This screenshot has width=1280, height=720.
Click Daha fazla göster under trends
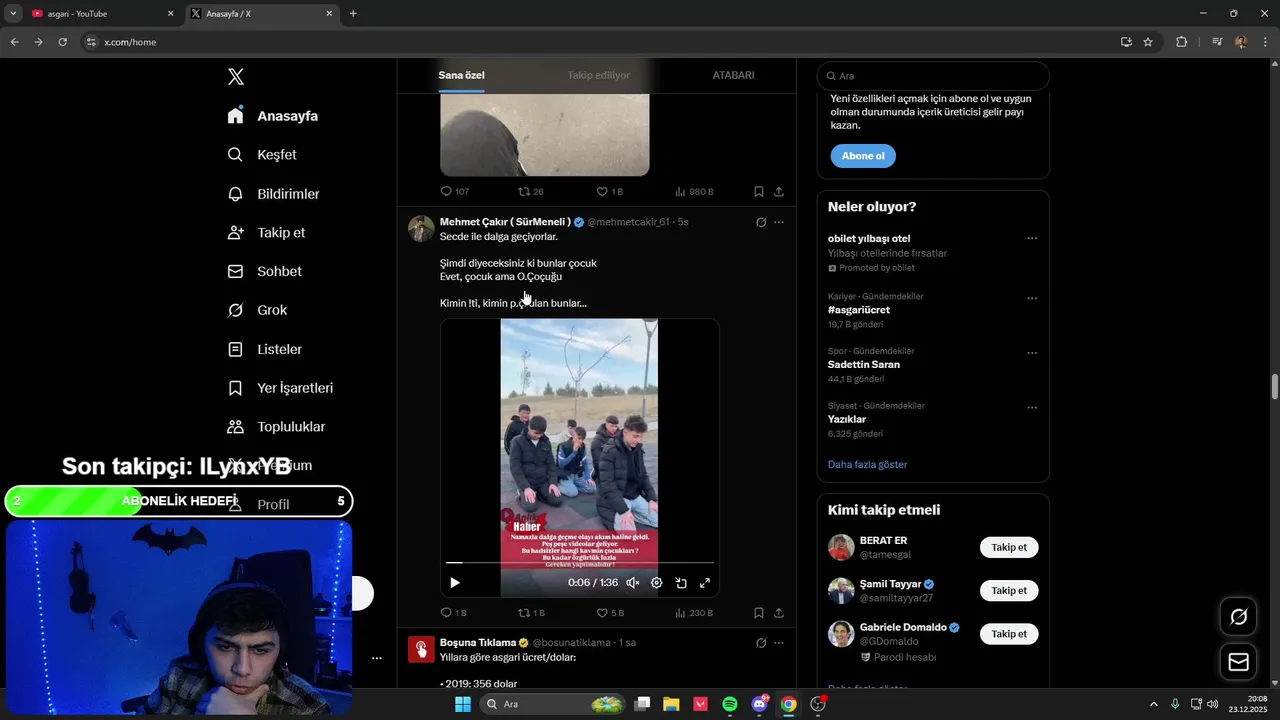point(868,465)
